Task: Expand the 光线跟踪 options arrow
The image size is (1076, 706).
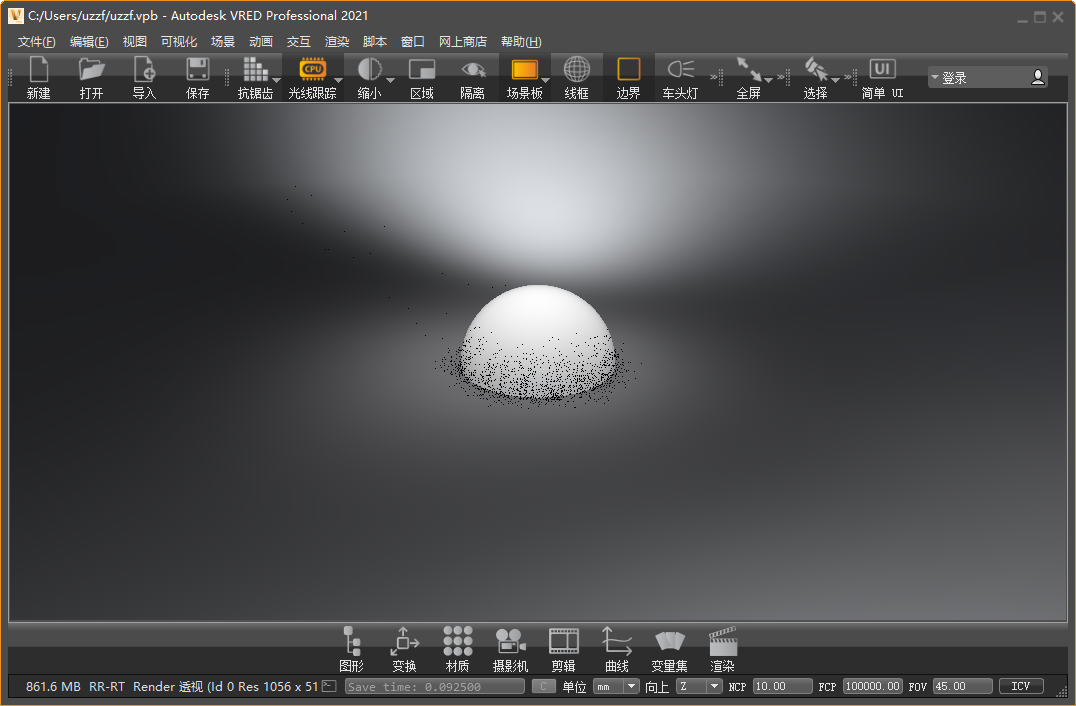Action: click(338, 81)
